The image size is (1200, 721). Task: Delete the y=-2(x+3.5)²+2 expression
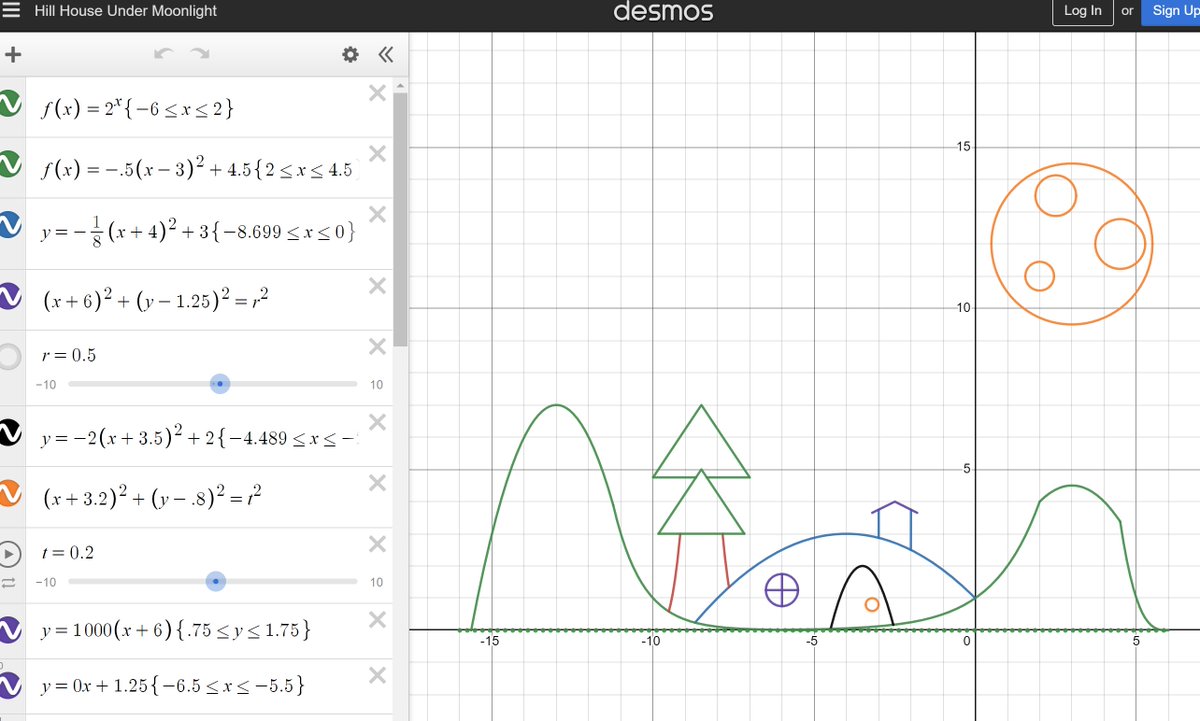377,422
